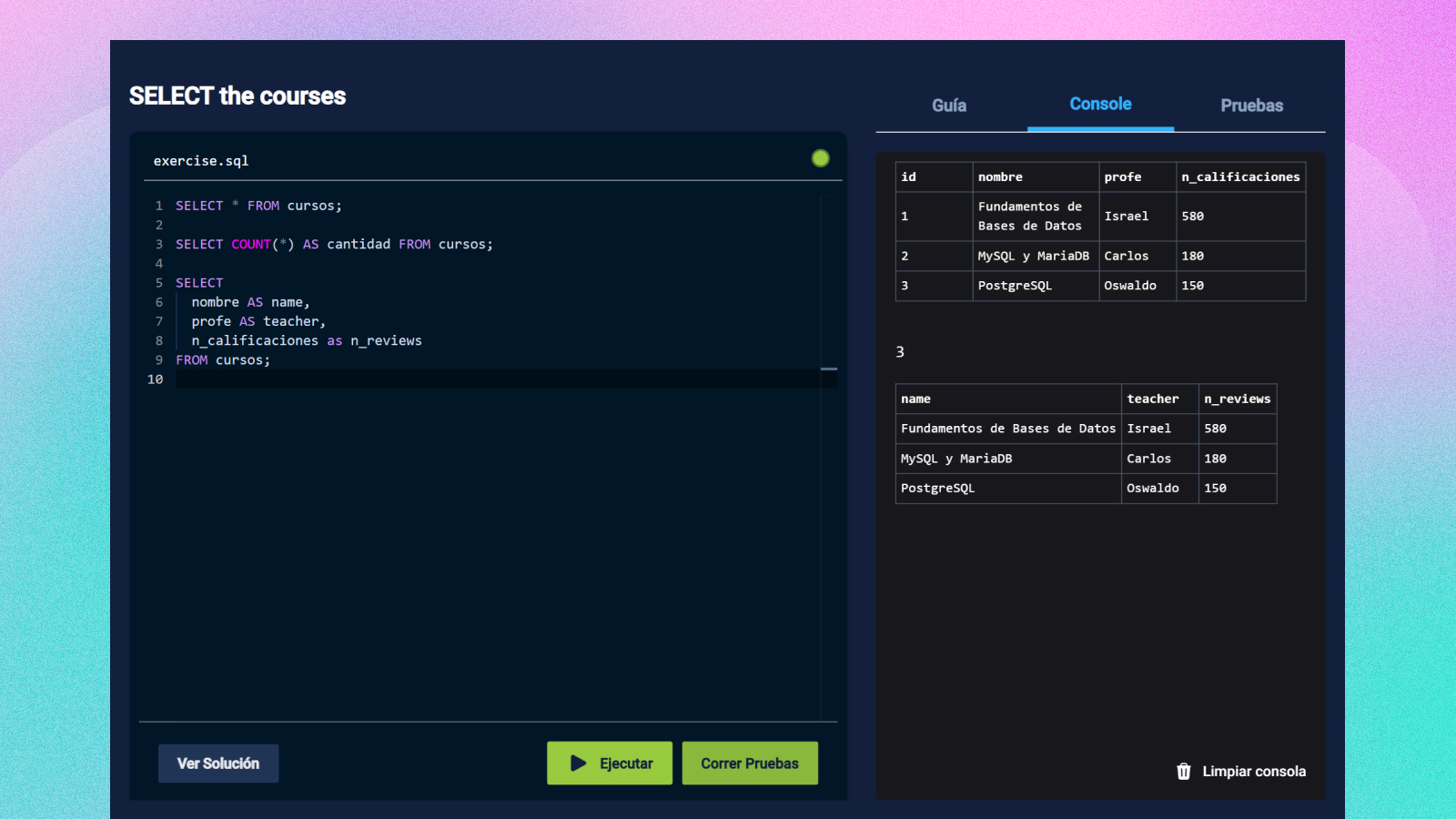
Task: Click line 1 containing SELECT * FROM cursos
Action: pos(258,206)
